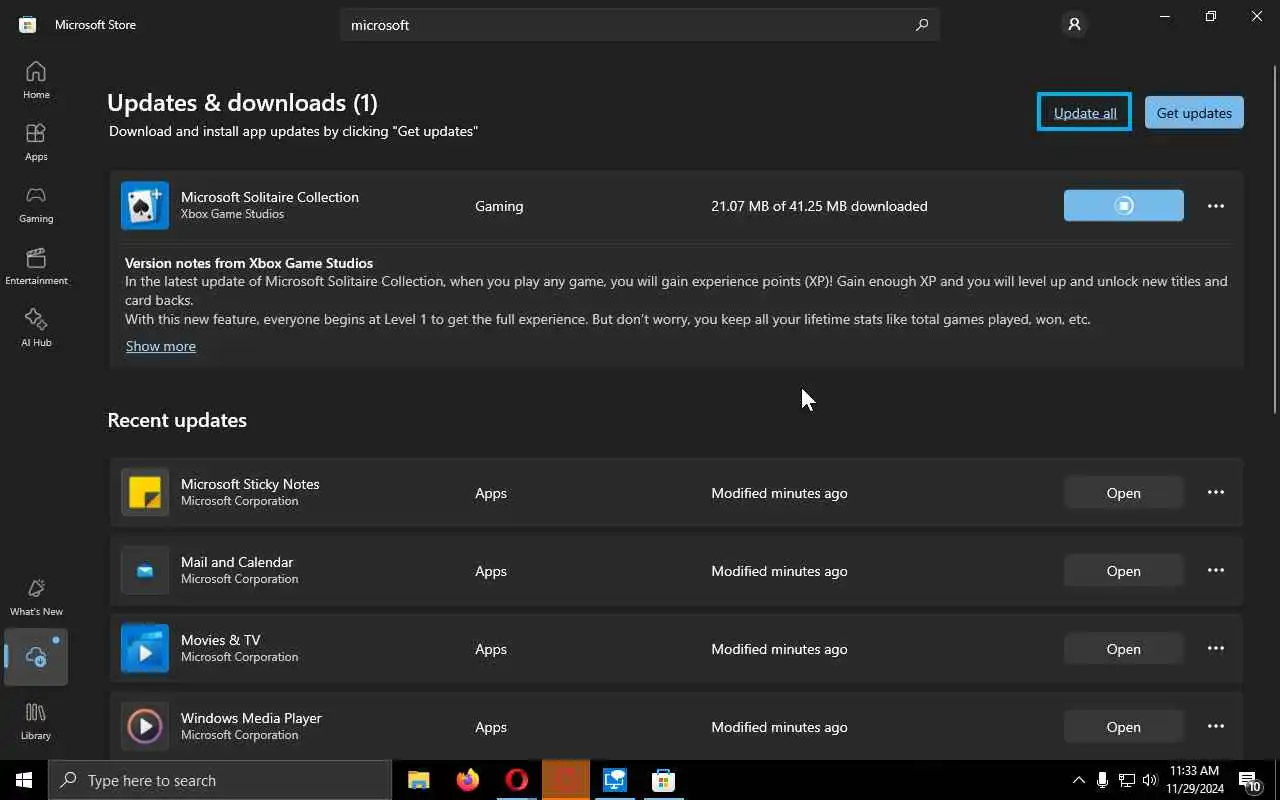Click Microsoft Solitaire Collection app icon
This screenshot has width=1280, height=800.
tap(145, 206)
